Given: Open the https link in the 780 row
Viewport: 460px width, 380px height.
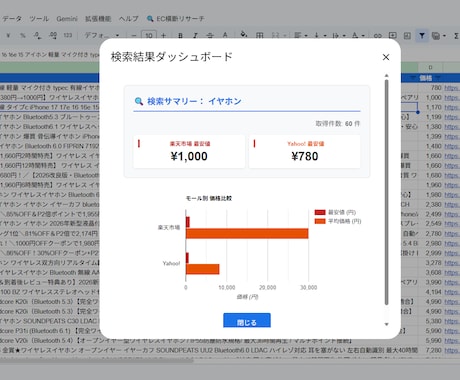Looking at the screenshot, I should 452,88.
